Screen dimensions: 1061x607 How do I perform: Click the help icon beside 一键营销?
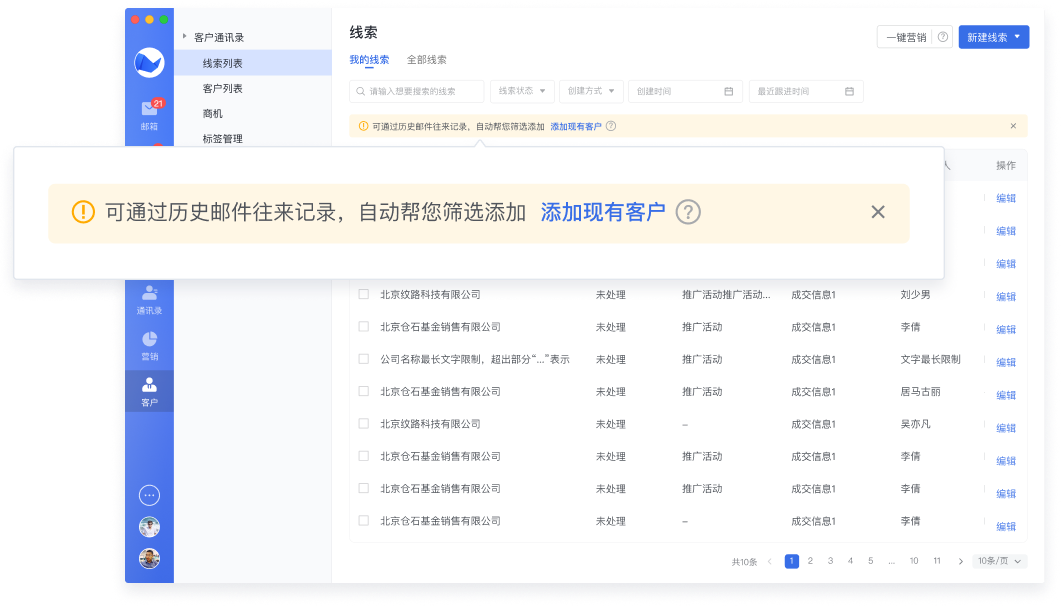pos(942,38)
